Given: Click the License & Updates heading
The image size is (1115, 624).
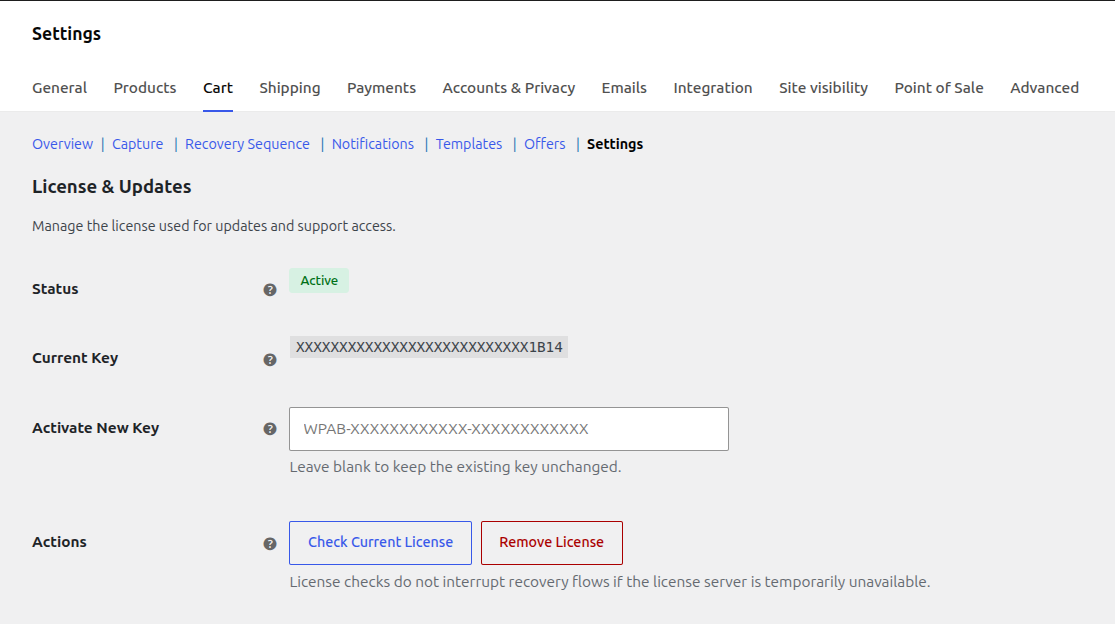Looking at the screenshot, I should (112, 186).
